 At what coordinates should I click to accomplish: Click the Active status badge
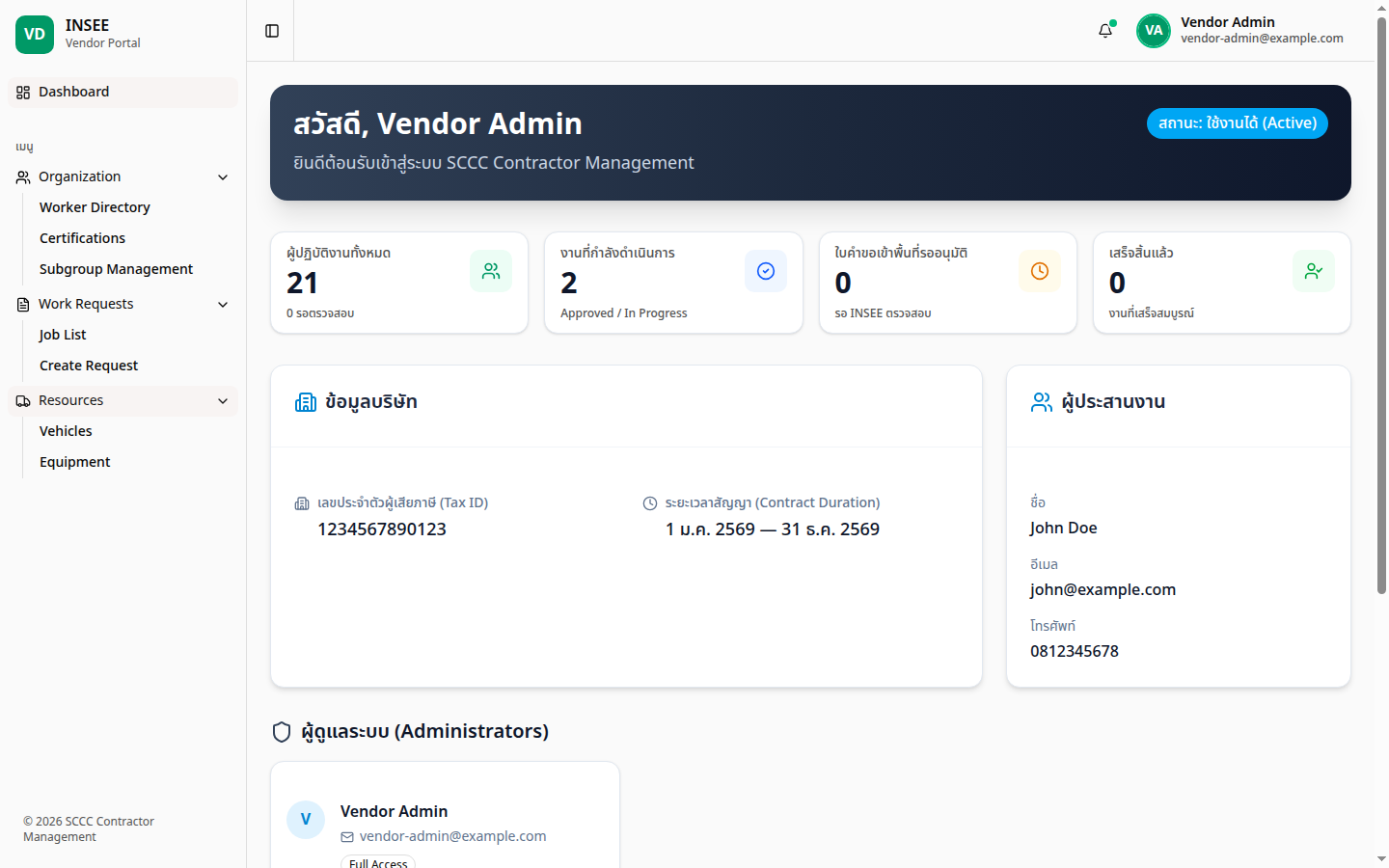1238,123
